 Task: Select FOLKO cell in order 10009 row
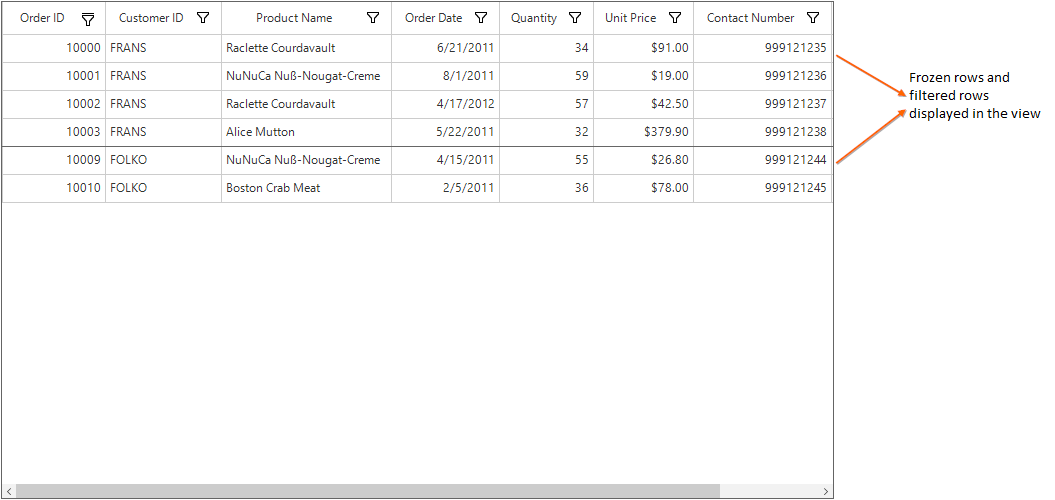coord(163,161)
